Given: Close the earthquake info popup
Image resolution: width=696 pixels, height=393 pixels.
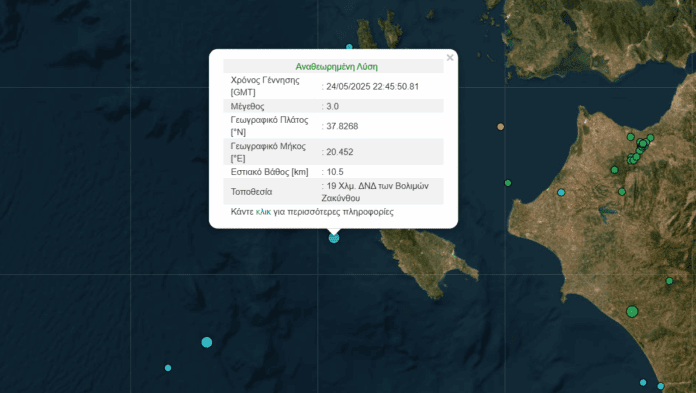Looking at the screenshot, I should pyautogui.click(x=450, y=57).
